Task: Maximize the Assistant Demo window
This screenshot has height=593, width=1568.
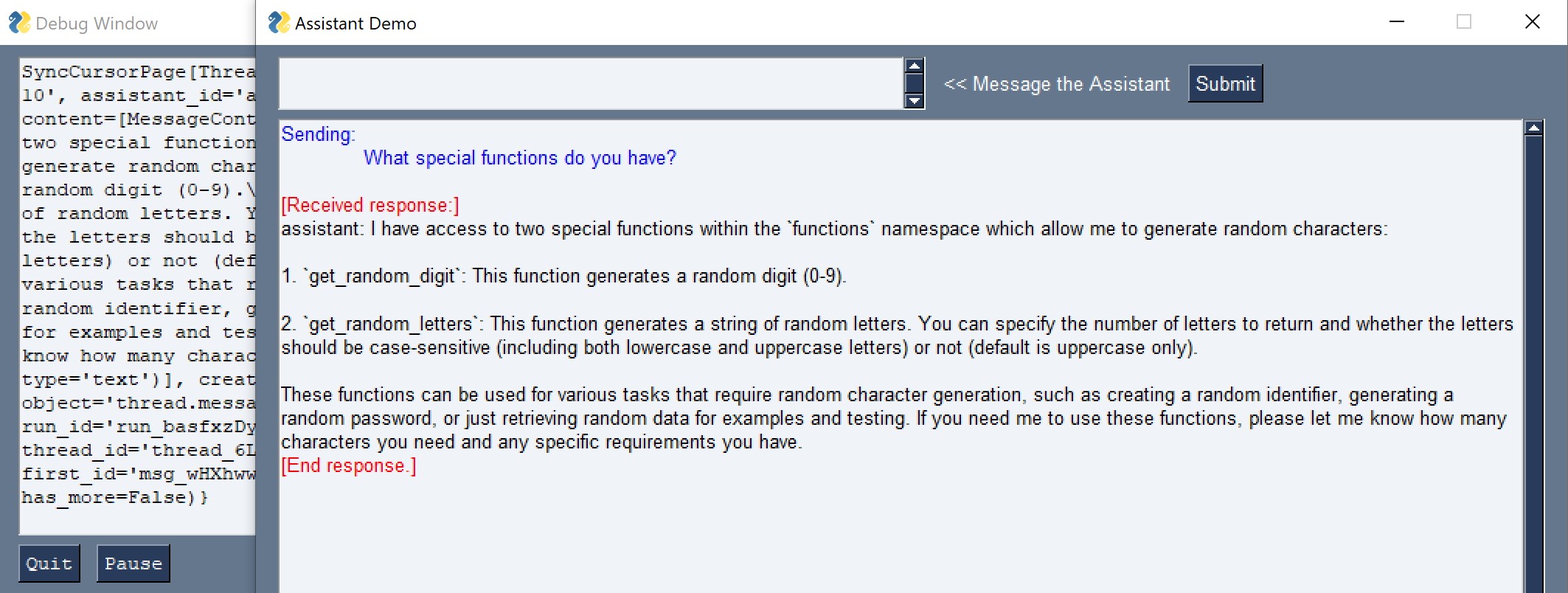Action: click(1464, 22)
